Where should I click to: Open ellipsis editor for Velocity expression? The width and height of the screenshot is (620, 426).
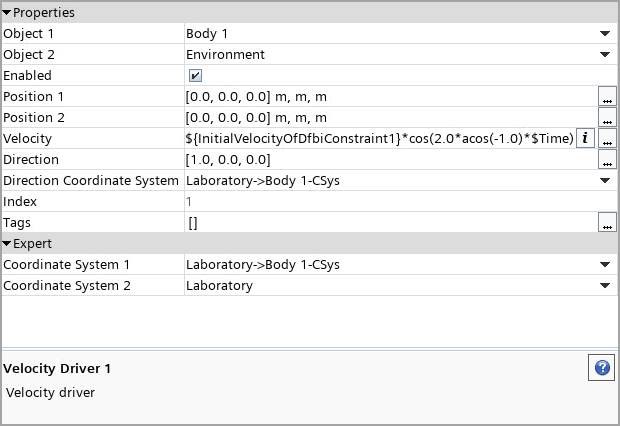click(x=607, y=139)
